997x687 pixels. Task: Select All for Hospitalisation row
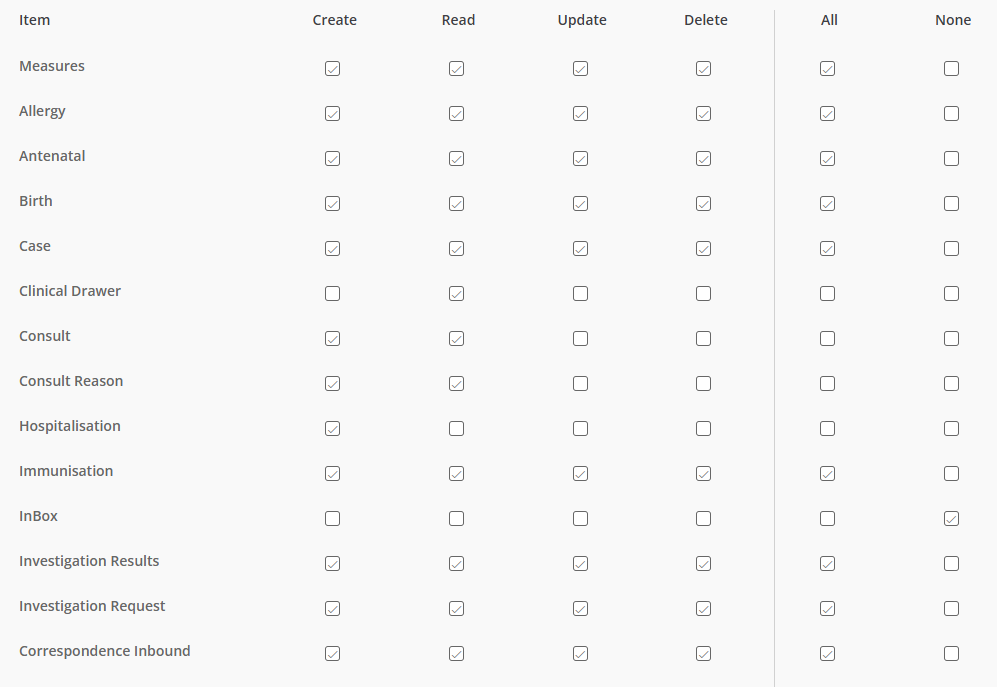click(x=827, y=429)
